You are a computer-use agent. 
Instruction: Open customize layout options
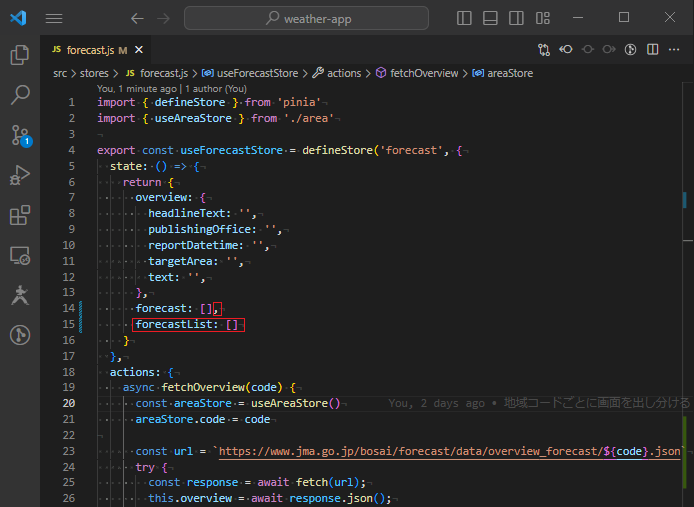[x=543, y=18]
